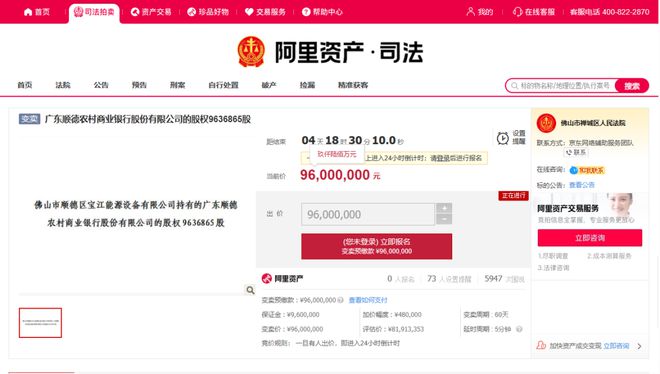Open 我的 account menu
Image resolution: width=660 pixels, height=374 pixels.
480,12
